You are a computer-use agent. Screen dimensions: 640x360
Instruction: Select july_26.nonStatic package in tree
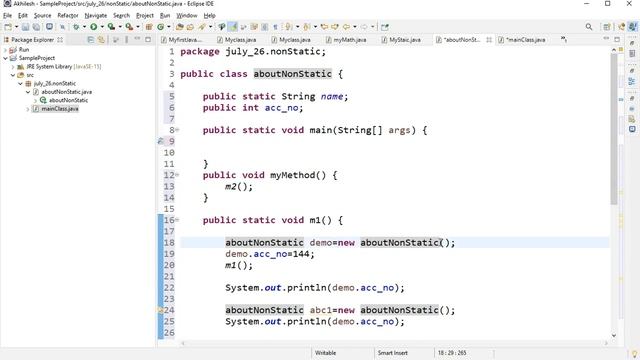(55, 83)
